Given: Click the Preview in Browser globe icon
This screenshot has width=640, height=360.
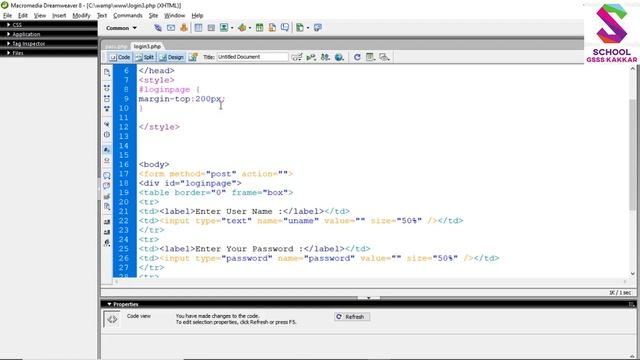Looking at the screenshot, I should coord(339,57).
